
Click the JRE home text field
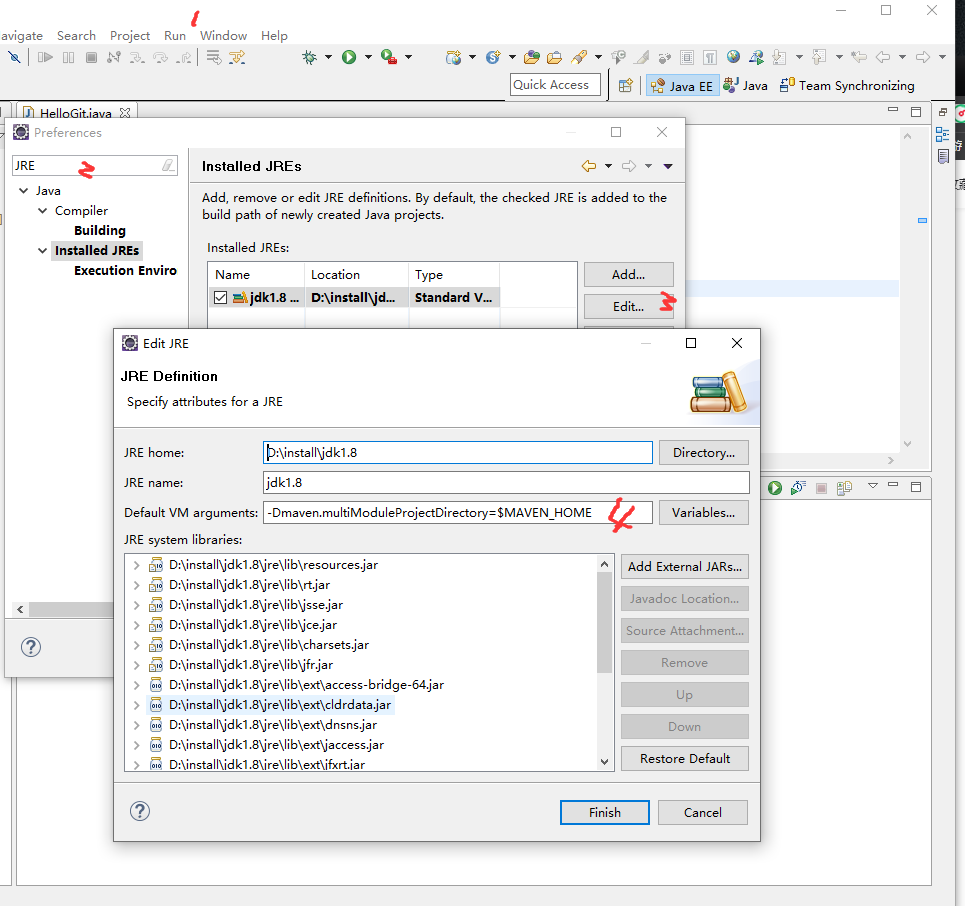457,452
